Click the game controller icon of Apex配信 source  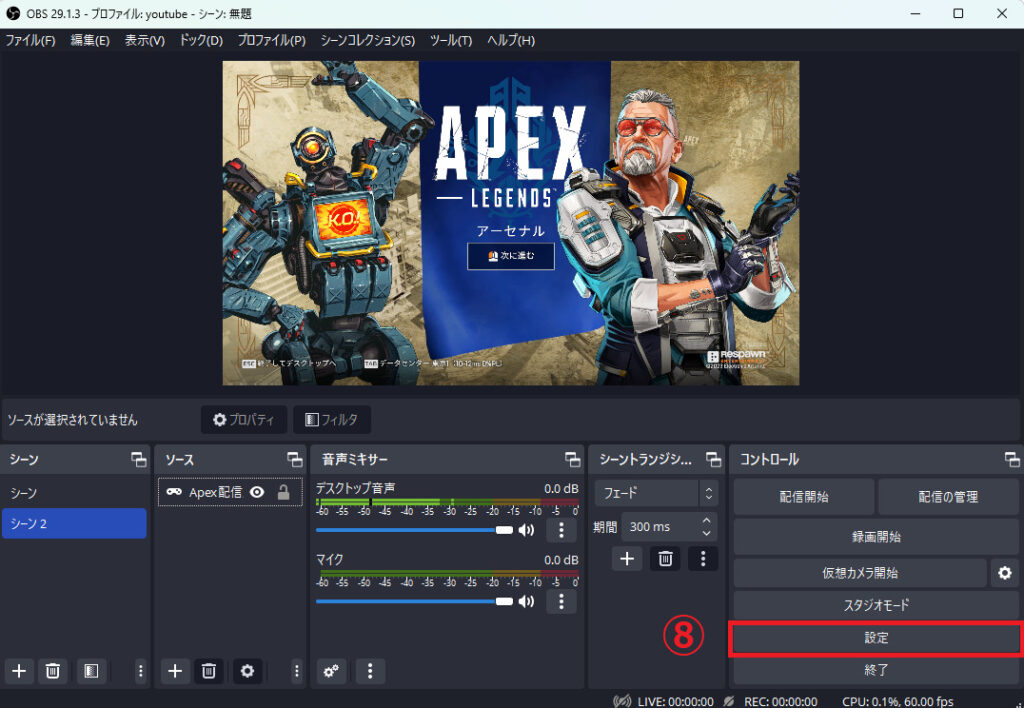(174, 492)
